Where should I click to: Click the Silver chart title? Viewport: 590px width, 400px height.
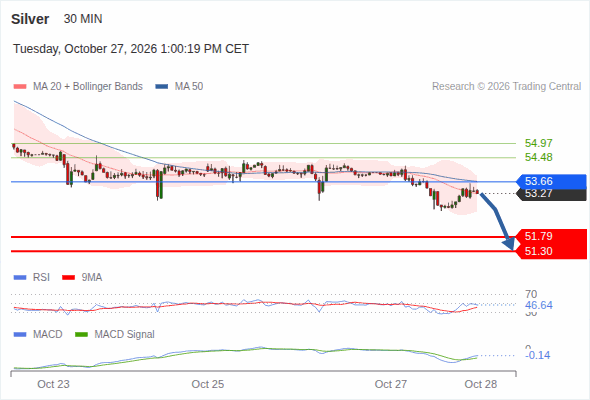tap(30, 19)
